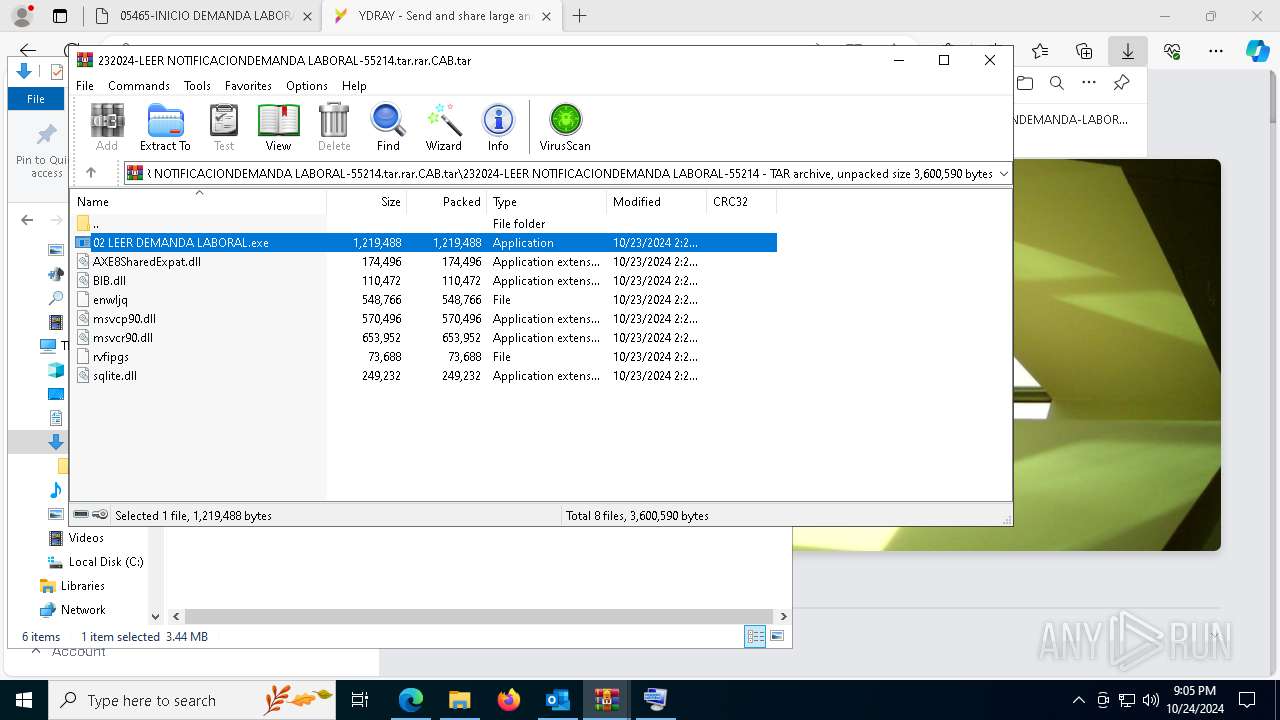The width and height of the screenshot is (1280, 720).
Task: Switch Explorer to details view
Action: click(x=755, y=636)
